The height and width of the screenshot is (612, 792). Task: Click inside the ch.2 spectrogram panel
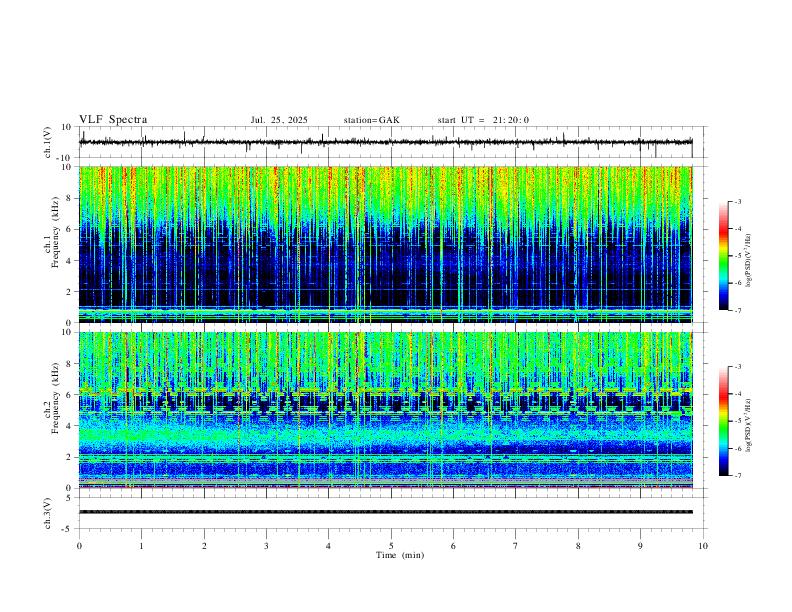pyautogui.click(x=385, y=410)
